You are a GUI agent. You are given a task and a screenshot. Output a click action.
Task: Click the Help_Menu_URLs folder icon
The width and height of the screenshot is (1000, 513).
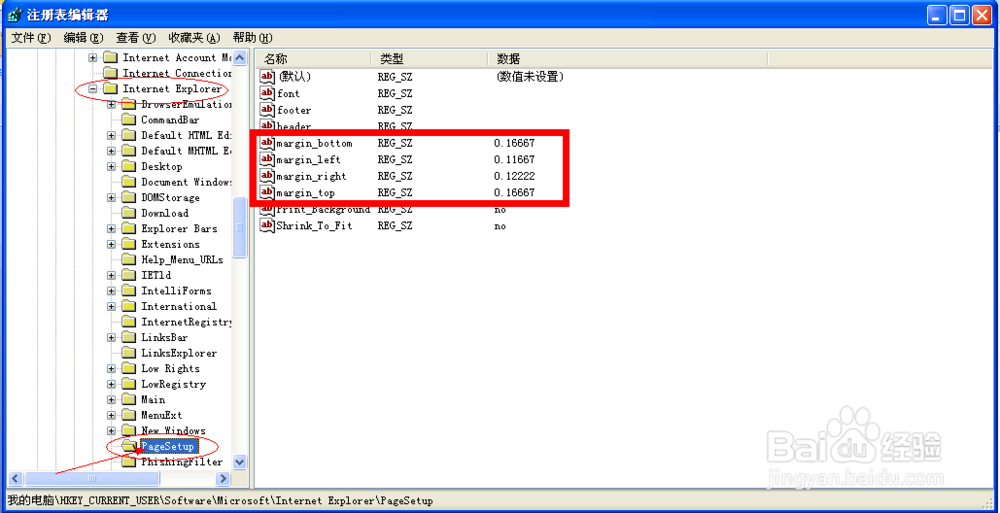(x=129, y=260)
